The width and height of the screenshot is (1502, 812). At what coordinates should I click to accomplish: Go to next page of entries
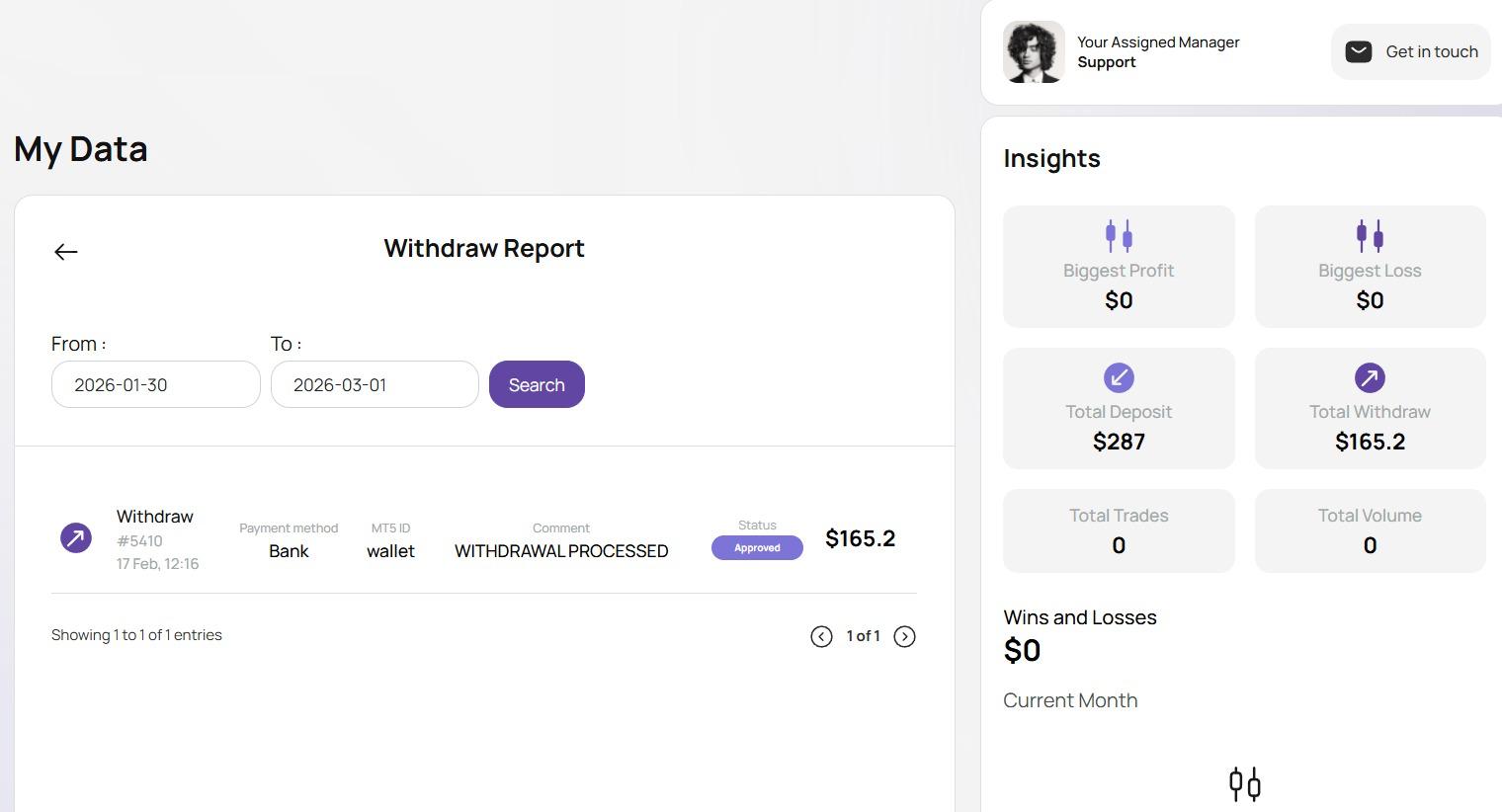(x=904, y=637)
